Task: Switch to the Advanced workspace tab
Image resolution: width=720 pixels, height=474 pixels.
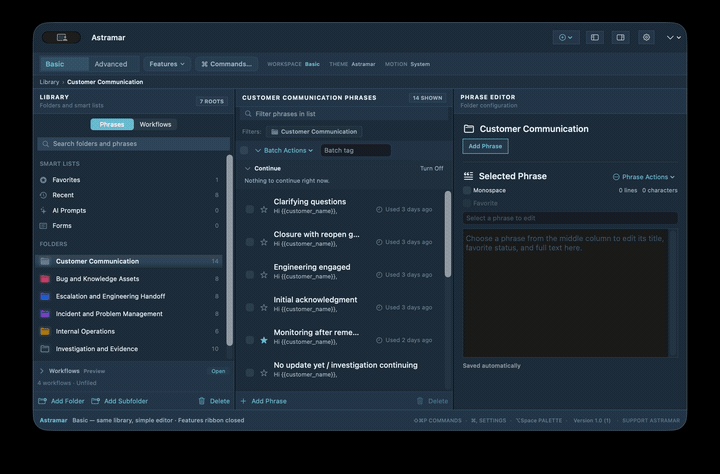Action: coord(111,64)
